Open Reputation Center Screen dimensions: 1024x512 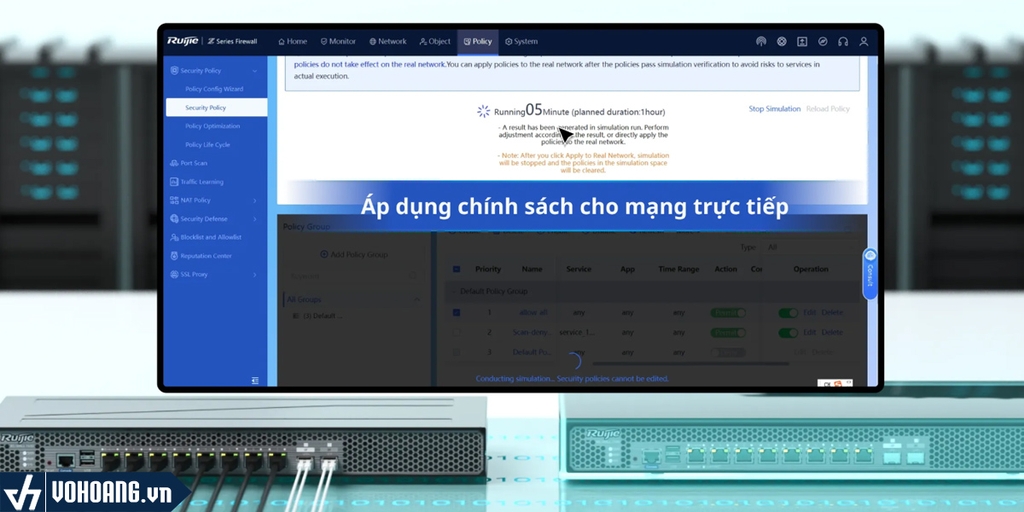tap(206, 256)
